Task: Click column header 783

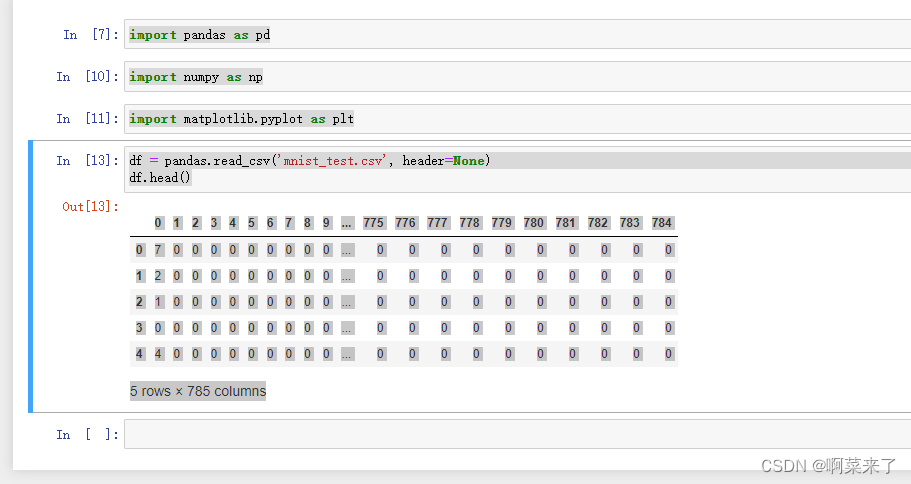Action: (x=629, y=223)
